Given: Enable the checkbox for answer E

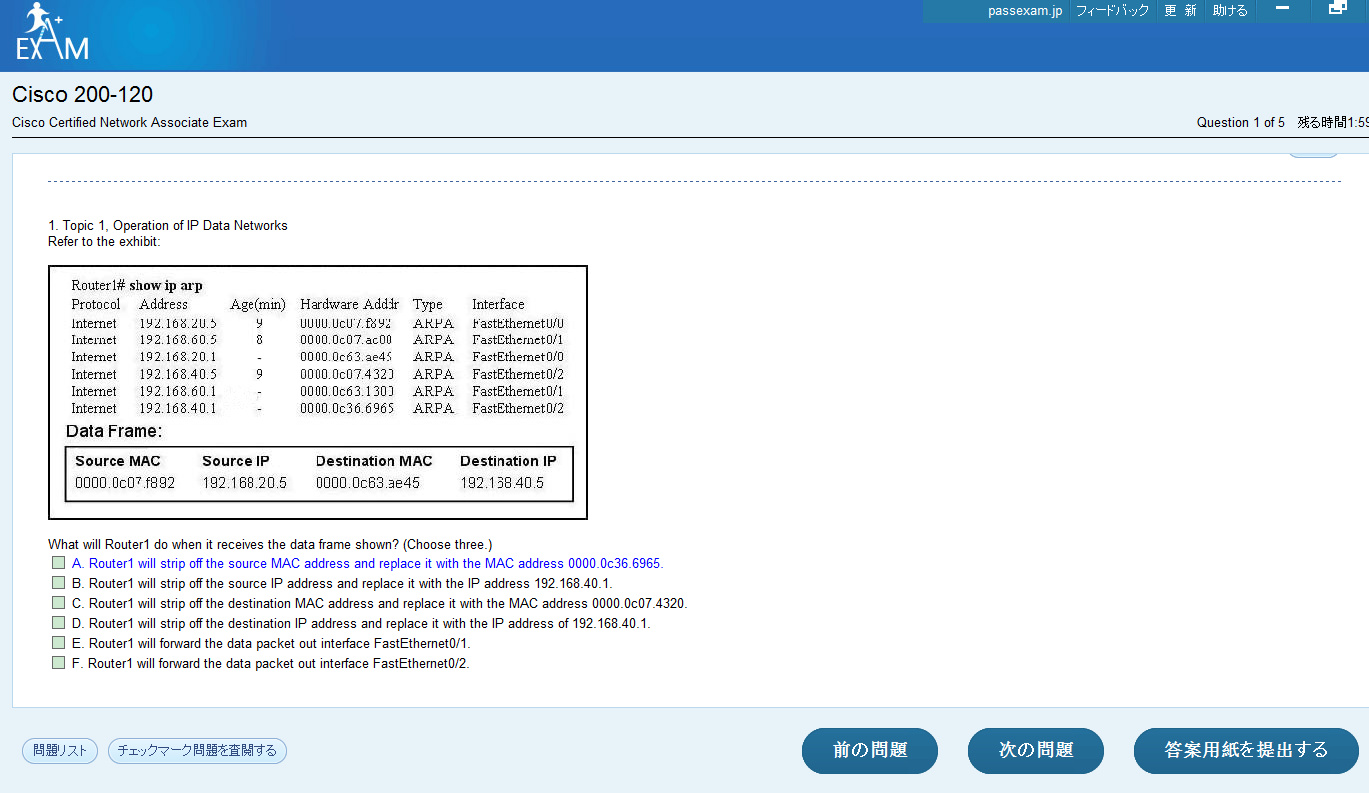Looking at the screenshot, I should pos(59,643).
